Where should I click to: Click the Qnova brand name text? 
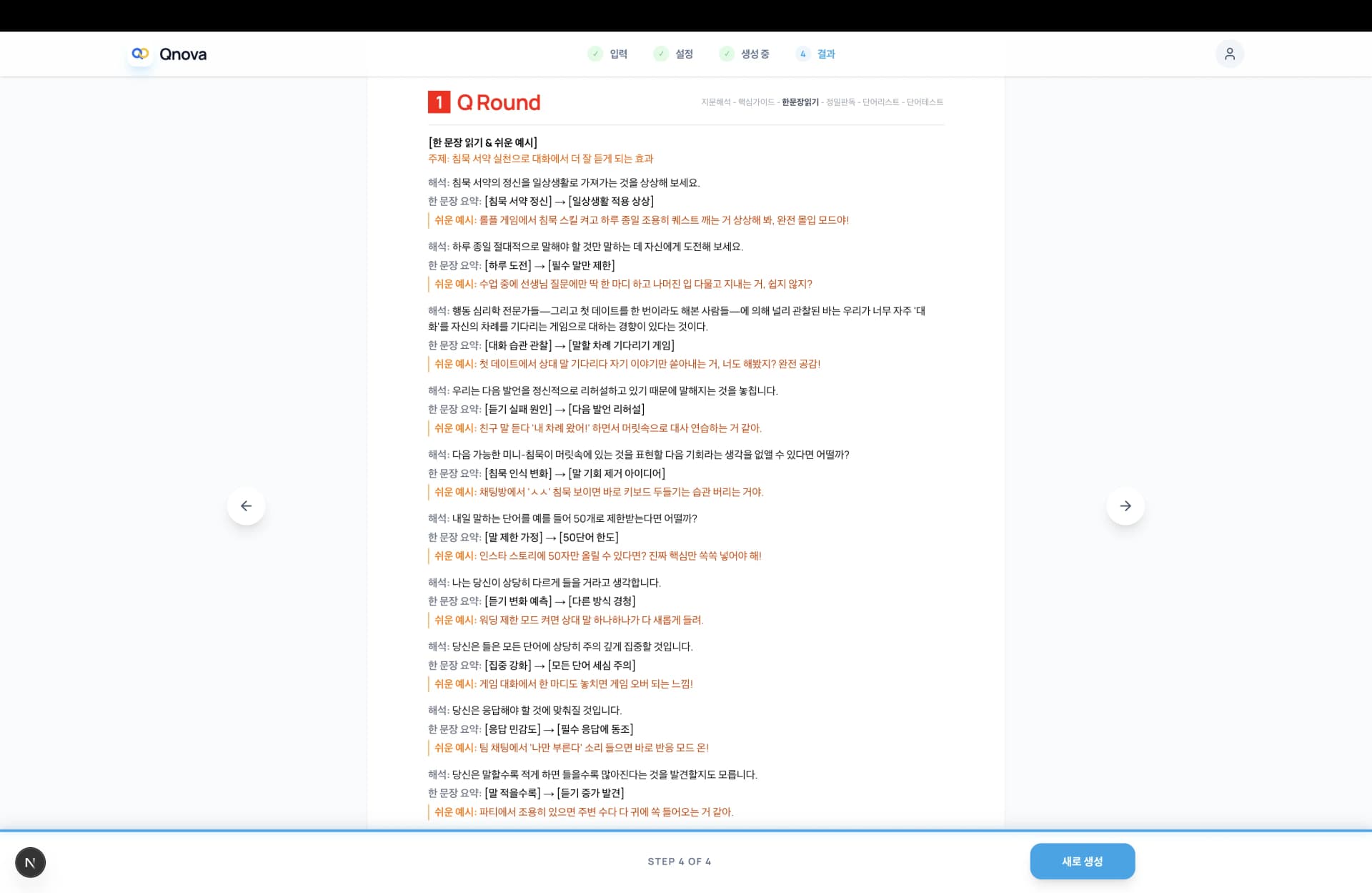[183, 54]
